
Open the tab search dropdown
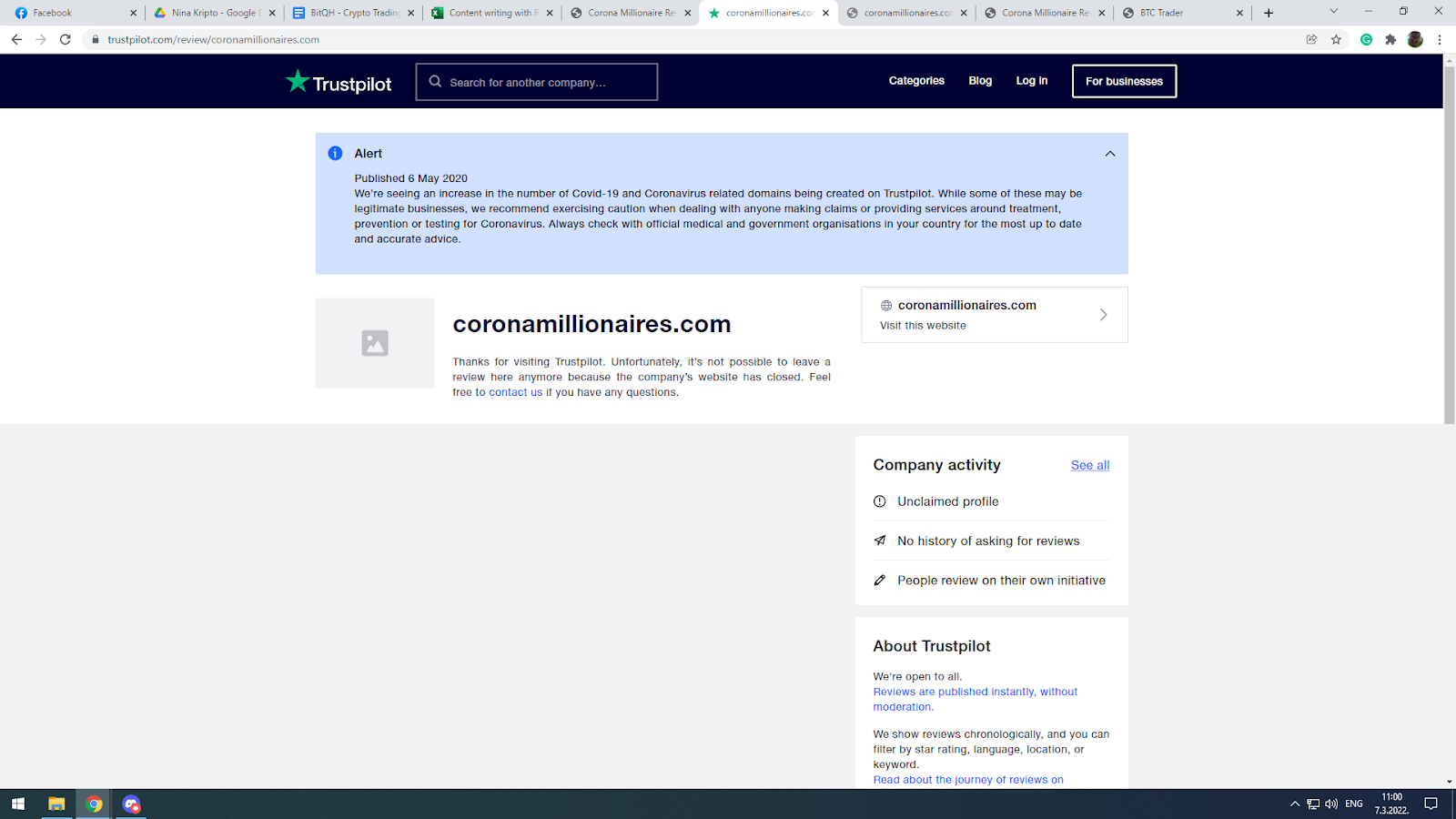1333,12
